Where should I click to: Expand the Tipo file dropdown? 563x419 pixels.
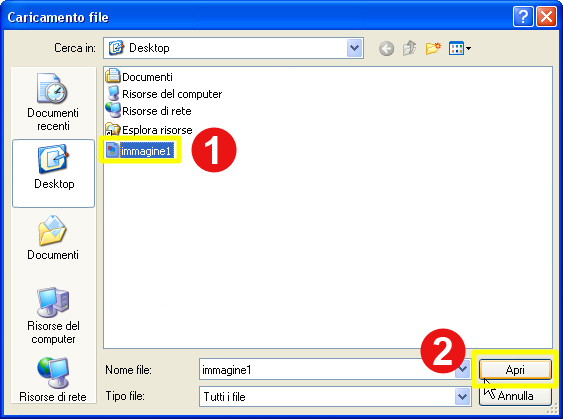tap(462, 396)
